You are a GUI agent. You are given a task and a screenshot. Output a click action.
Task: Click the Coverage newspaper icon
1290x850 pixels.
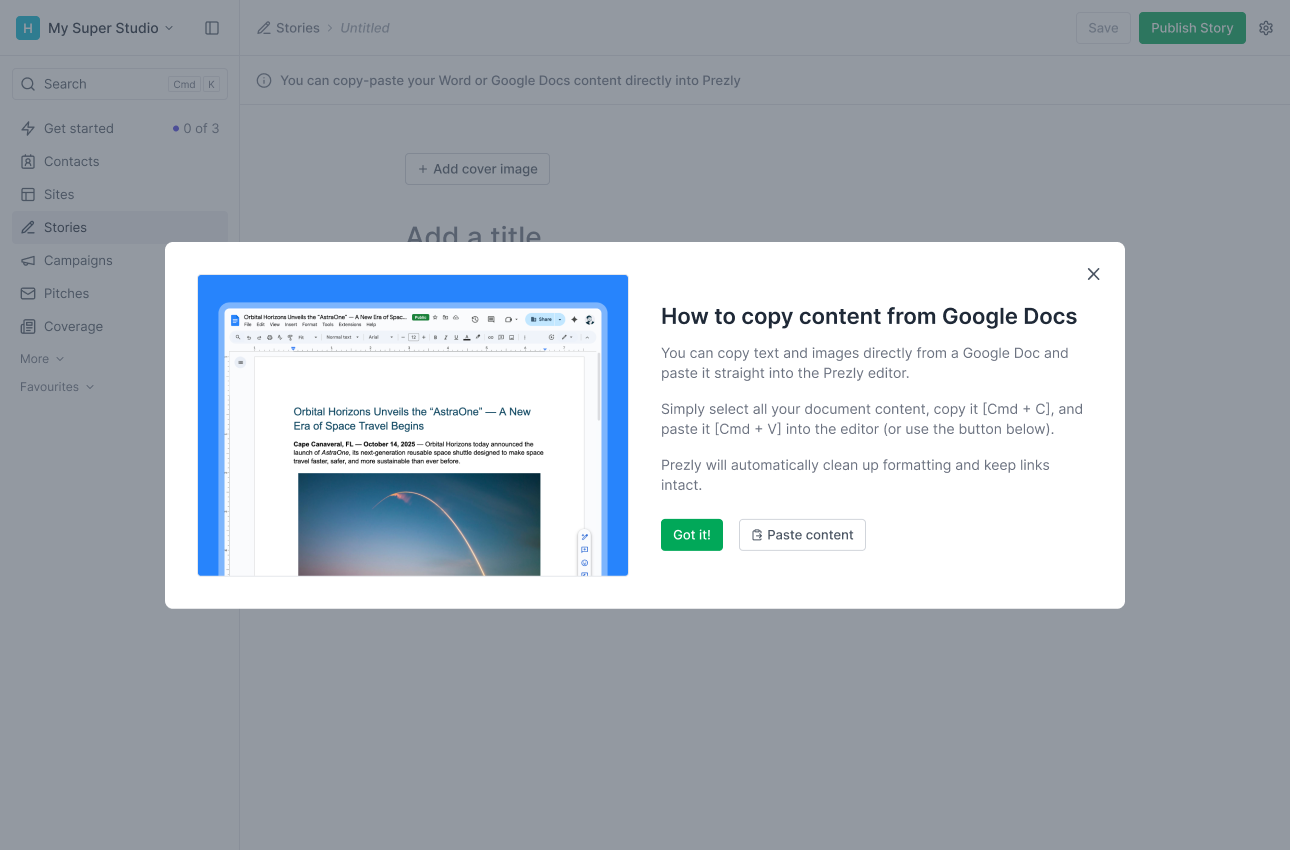tap(28, 326)
